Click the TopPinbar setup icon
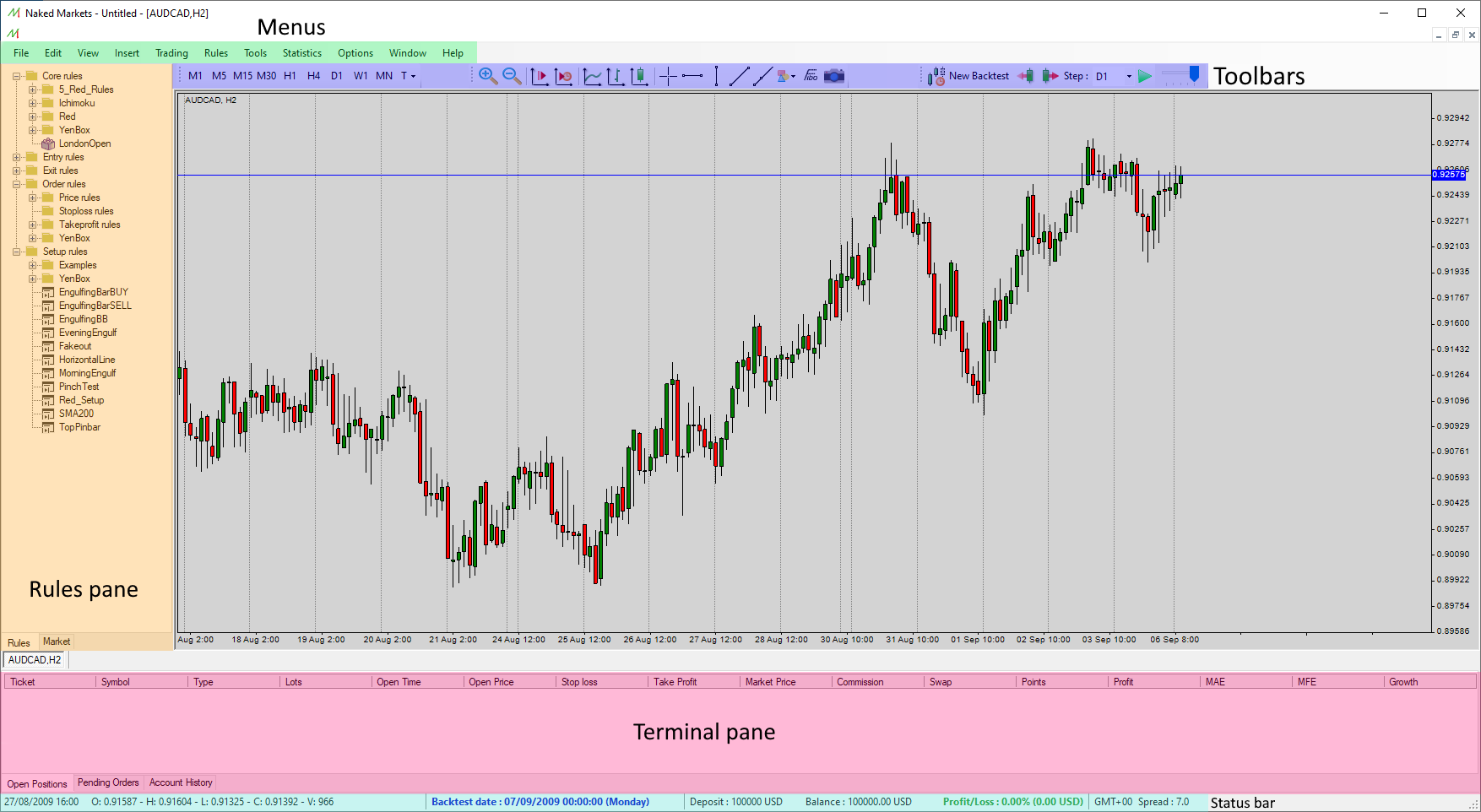This screenshot has height=812, width=1481. (x=48, y=427)
